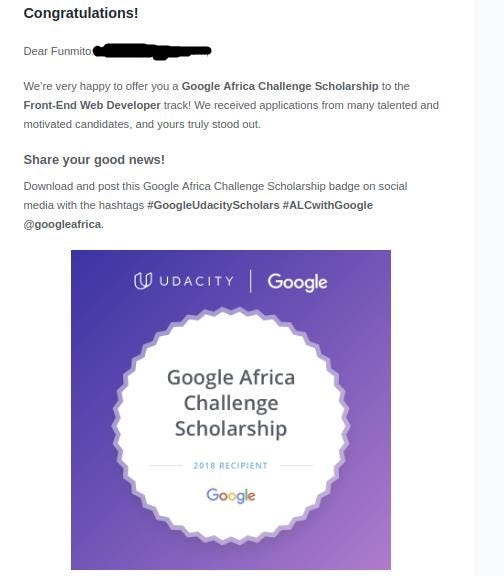Click the Dear Funmito greeting
The image size is (504, 576).
(x=58, y=51)
